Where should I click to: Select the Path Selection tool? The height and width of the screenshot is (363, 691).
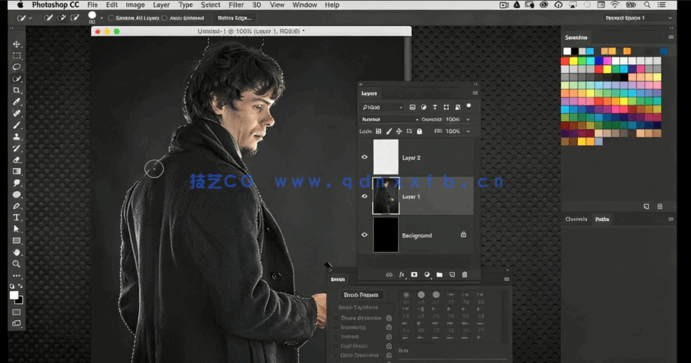point(16,229)
